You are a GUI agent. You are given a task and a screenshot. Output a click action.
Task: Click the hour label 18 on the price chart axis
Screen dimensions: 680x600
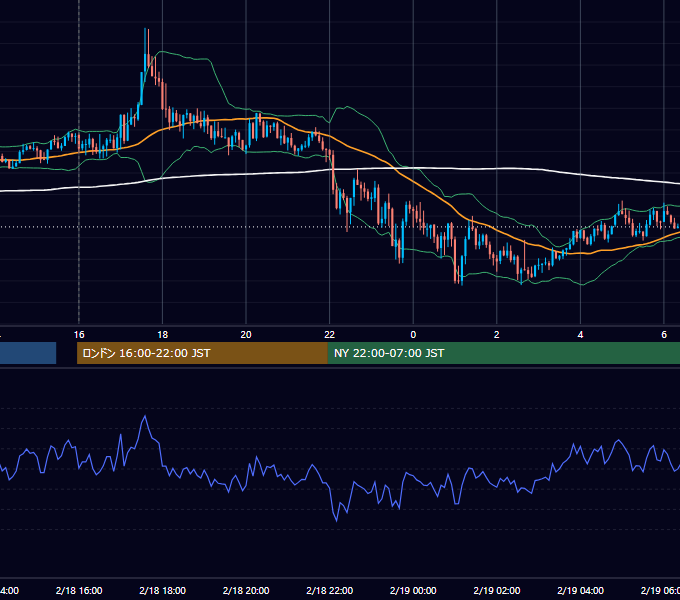click(x=163, y=335)
